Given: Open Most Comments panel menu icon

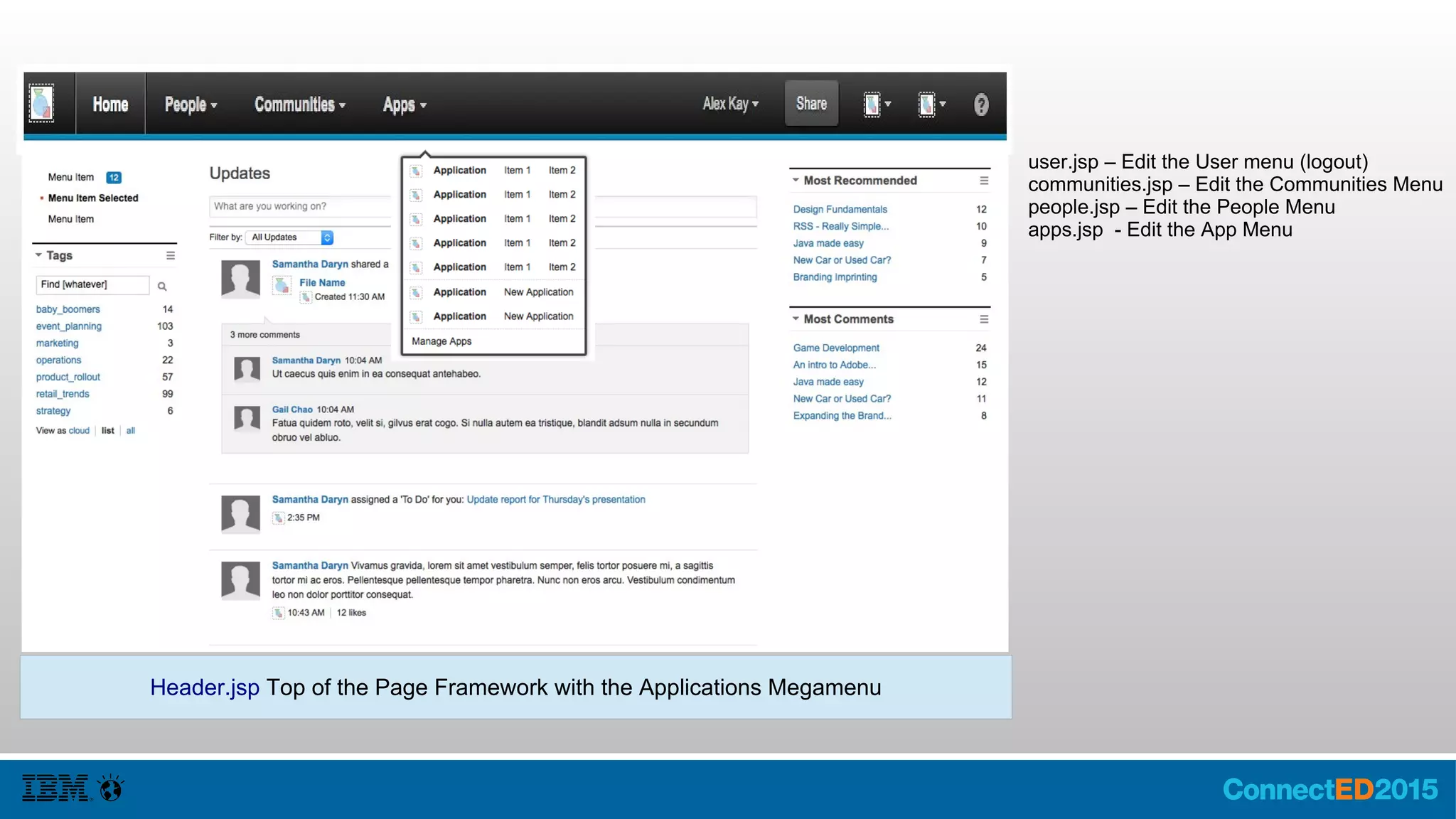Looking at the screenshot, I should (x=984, y=319).
